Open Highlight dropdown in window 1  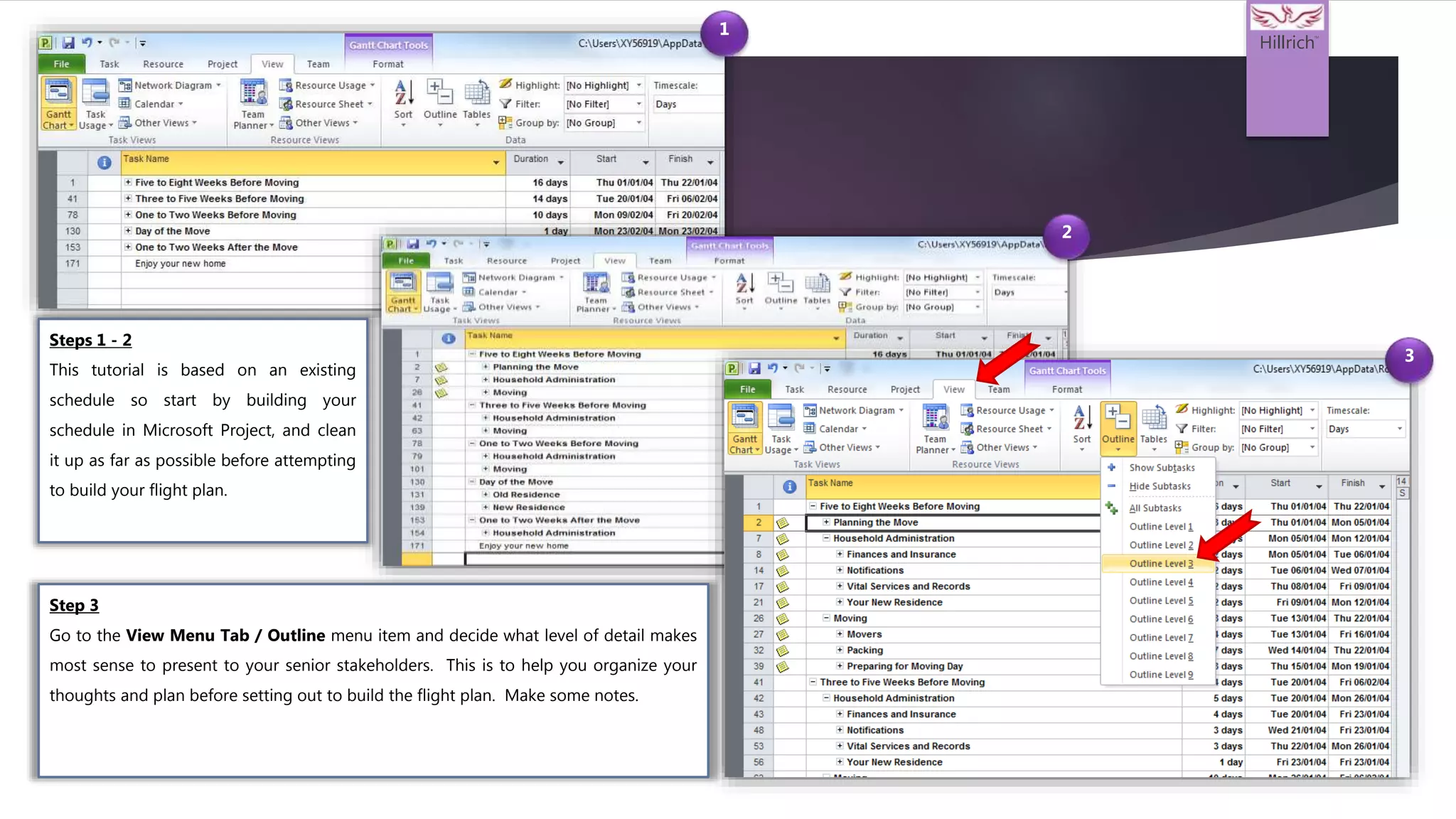click(638, 85)
